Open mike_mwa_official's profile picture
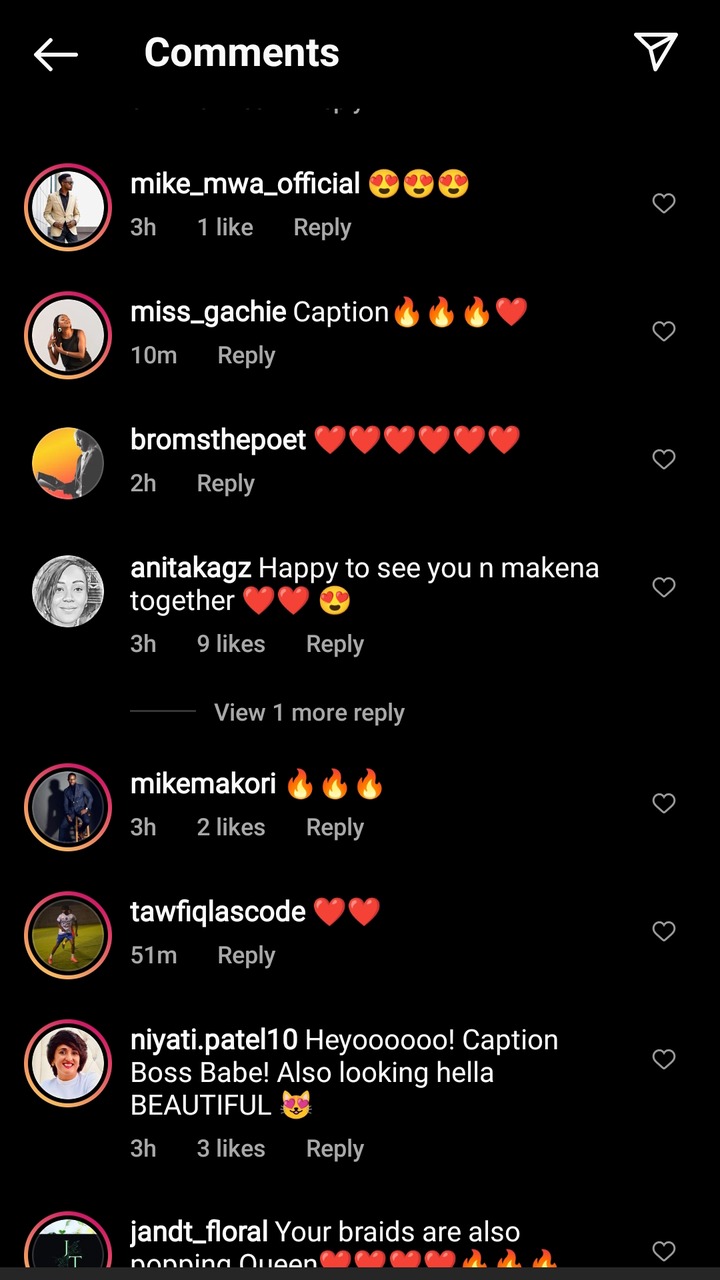Screen dimensions: 720x1280 (68, 207)
